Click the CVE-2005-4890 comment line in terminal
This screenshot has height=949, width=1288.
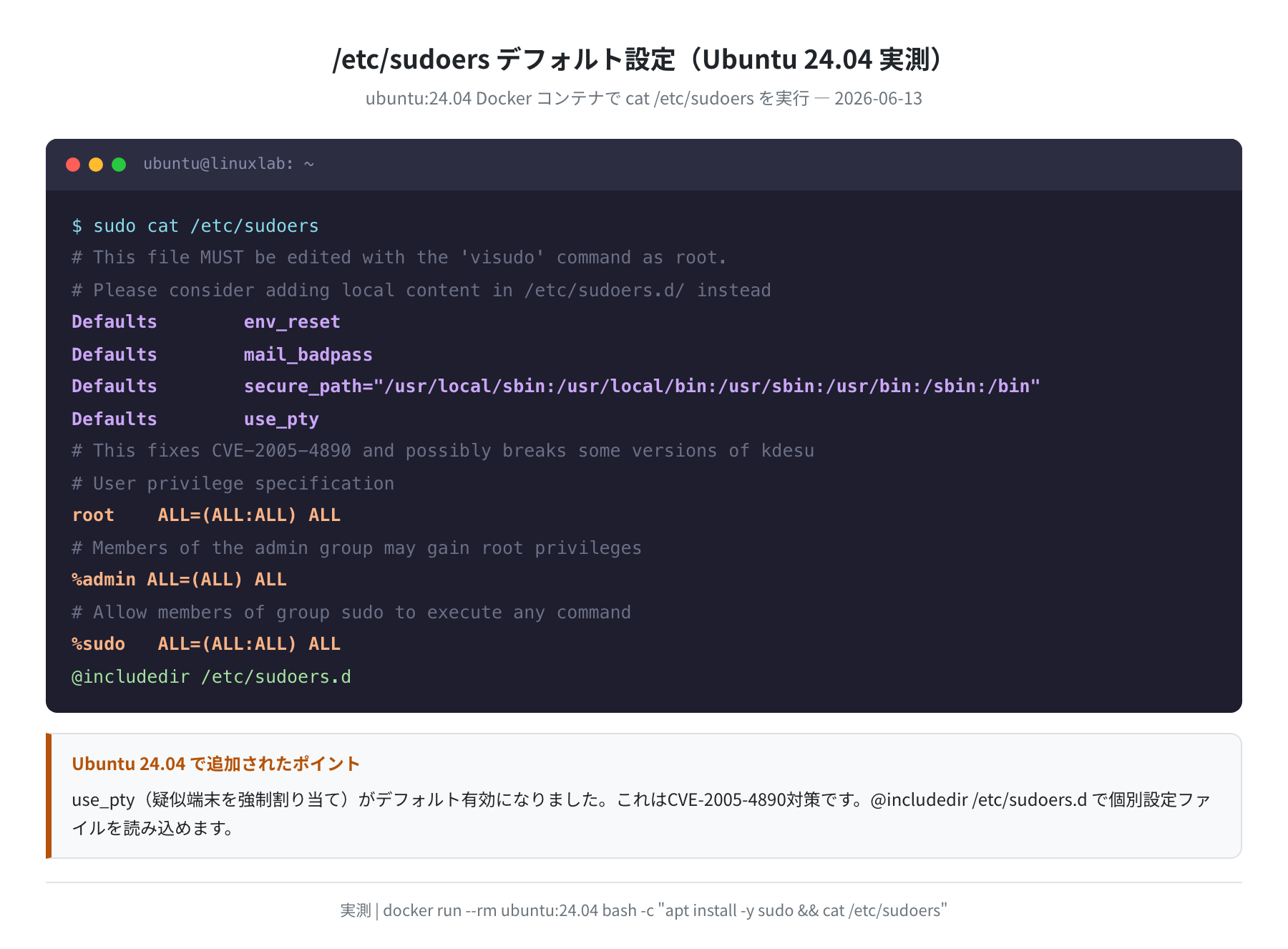[443, 451]
